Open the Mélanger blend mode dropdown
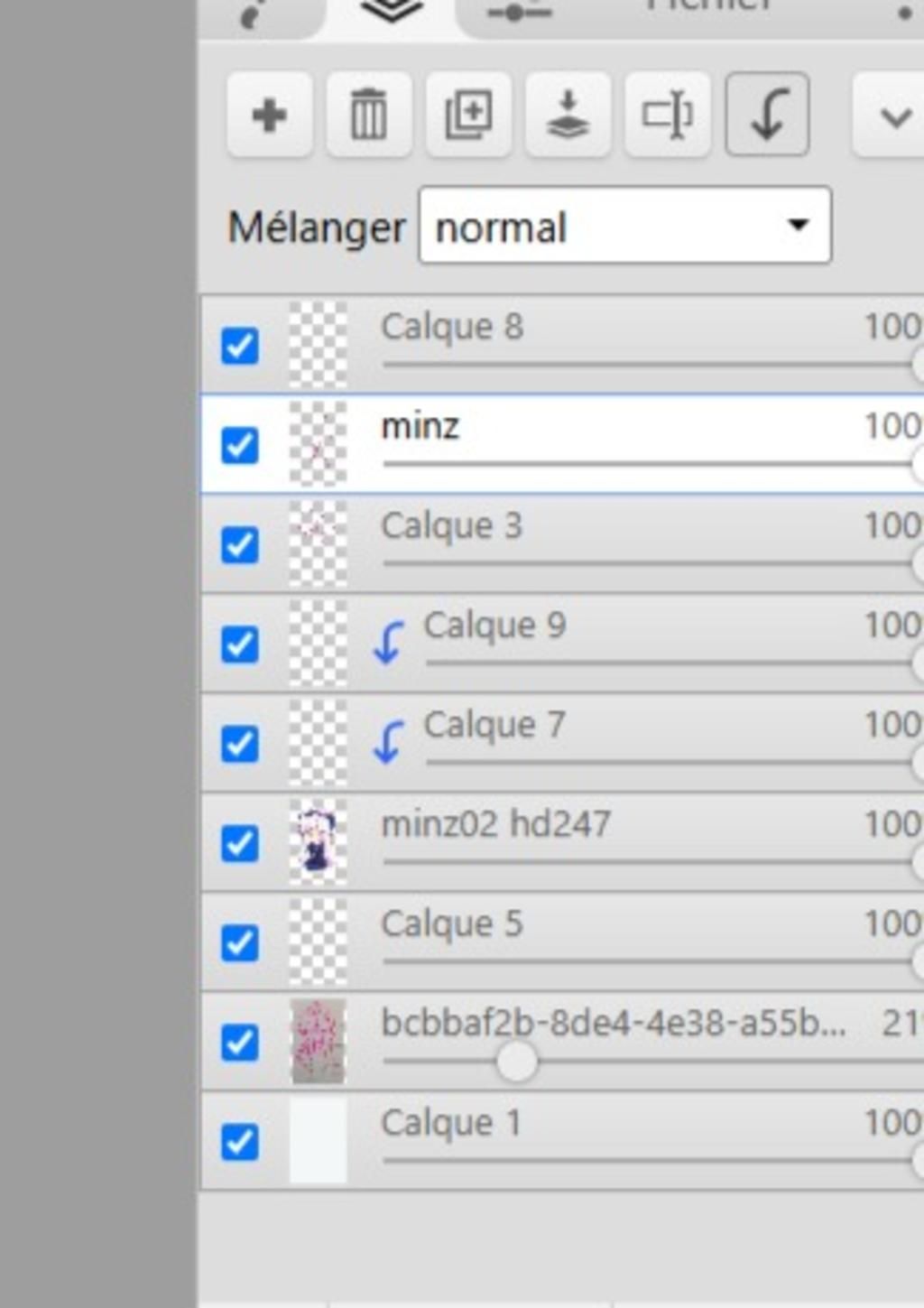Viewport: 924px width, 1308px height. (624, 226)
